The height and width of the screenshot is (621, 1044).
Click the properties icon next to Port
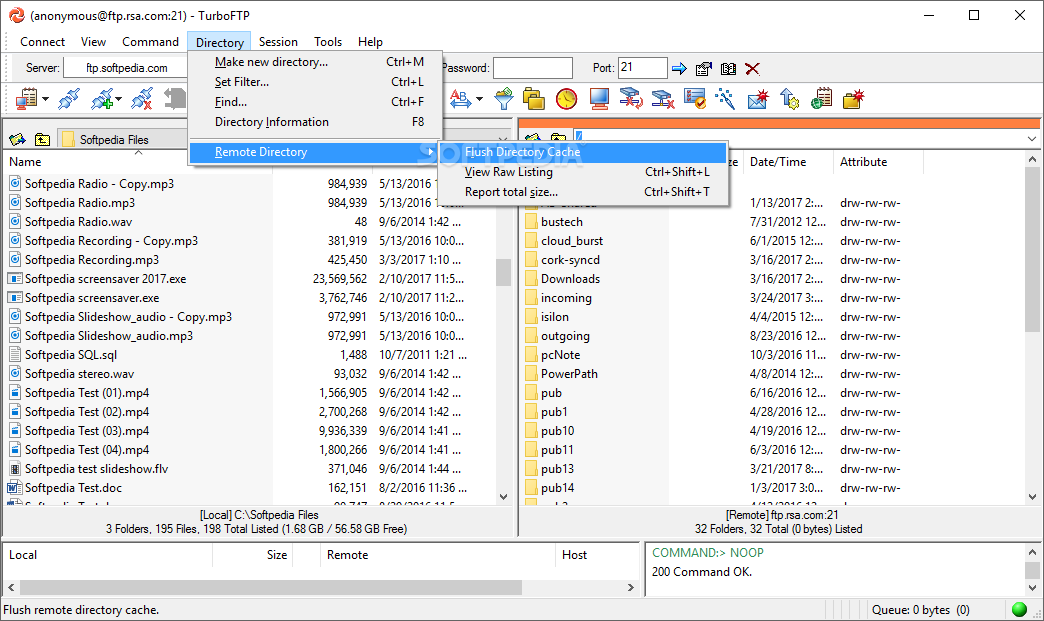(704, 68)
